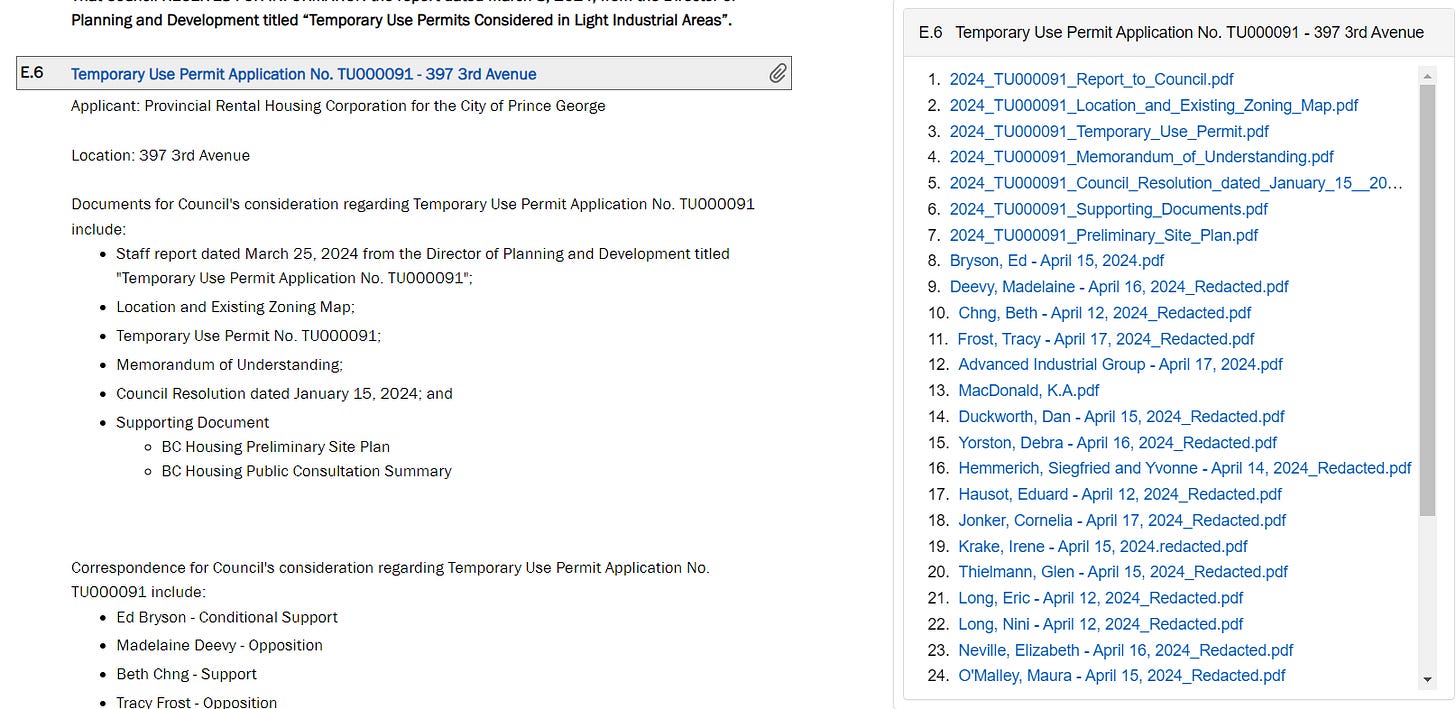The width and height of the screenshot is (1456, 709).
Task: Click the attachments list scrollbar thumb
Action: click(x=1428, y=301)
